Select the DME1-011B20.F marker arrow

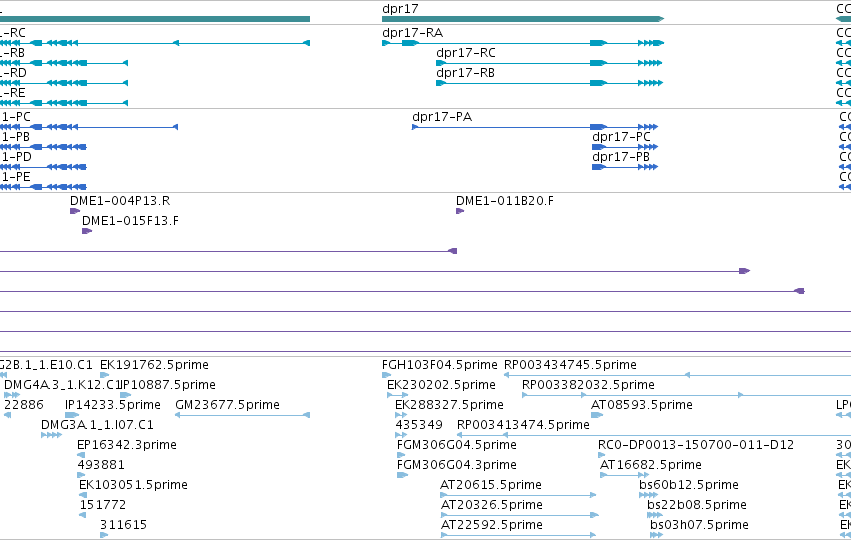point(460,211)
